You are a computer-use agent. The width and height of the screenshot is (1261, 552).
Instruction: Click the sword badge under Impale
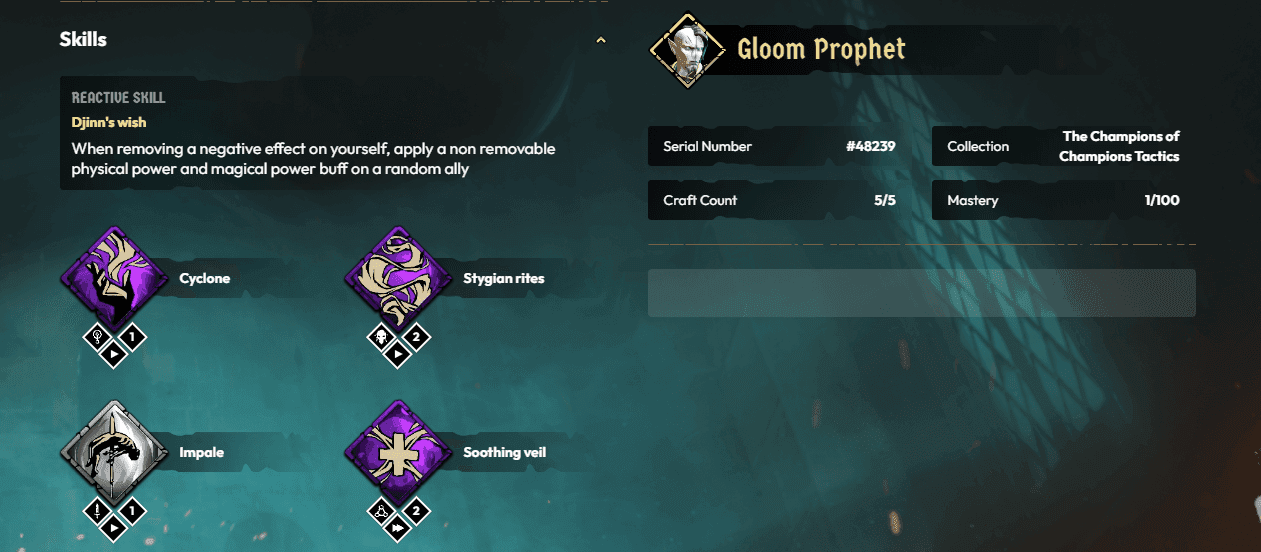(97, 512)
